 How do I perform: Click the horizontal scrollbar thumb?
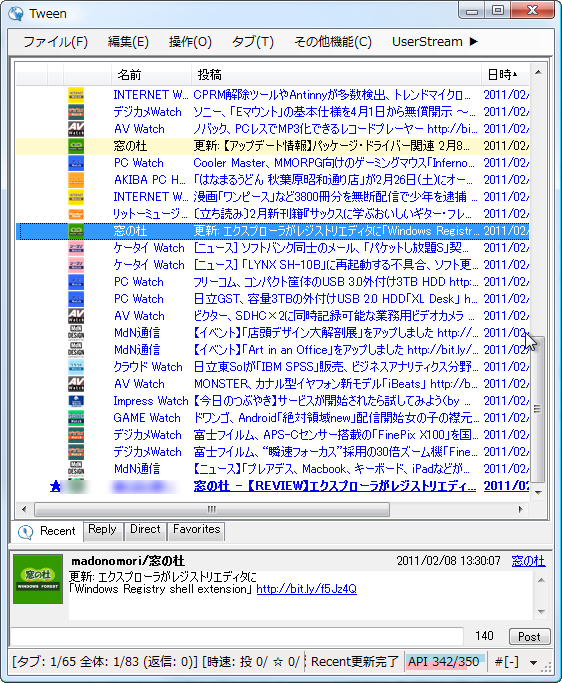(x=212, y=509)
